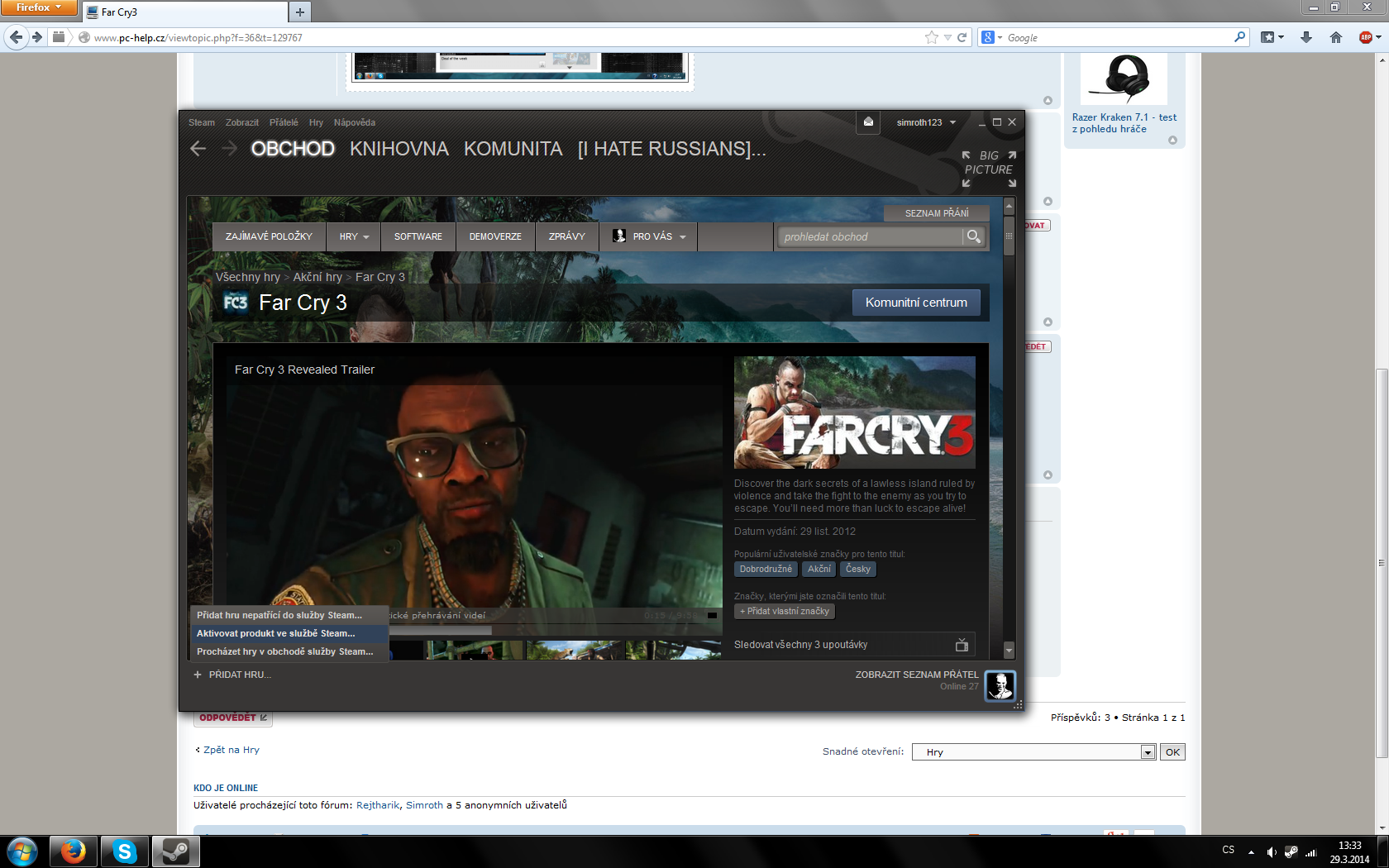Expand the PRO VÁS dropdown

point(649,236)
